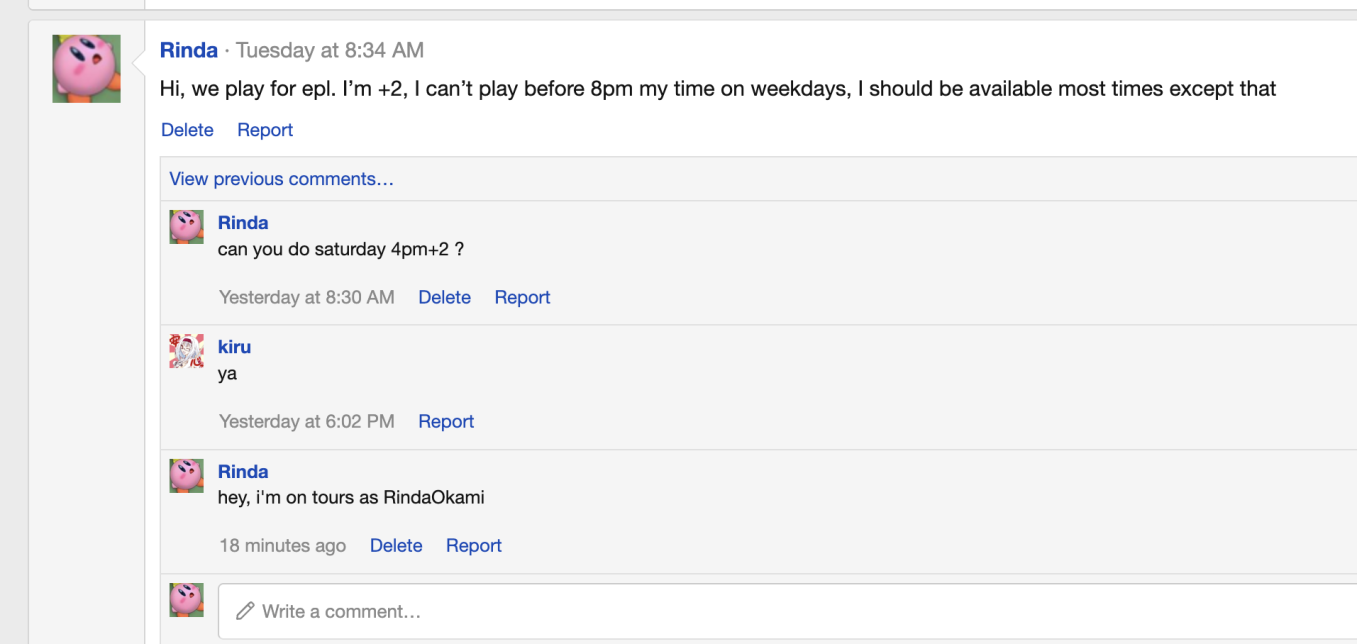Delete the comment posted Yesterday at 8:30 AM
Viewport: 1357px width, 644px height.
pyautogui.click(x=444, y=297)
